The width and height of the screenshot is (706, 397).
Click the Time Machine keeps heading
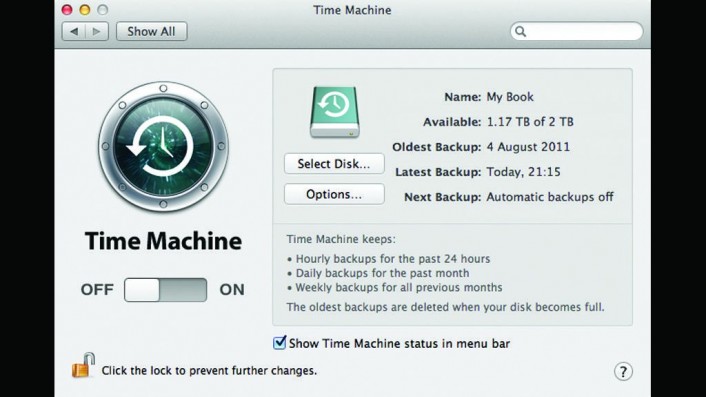point(341,239)
